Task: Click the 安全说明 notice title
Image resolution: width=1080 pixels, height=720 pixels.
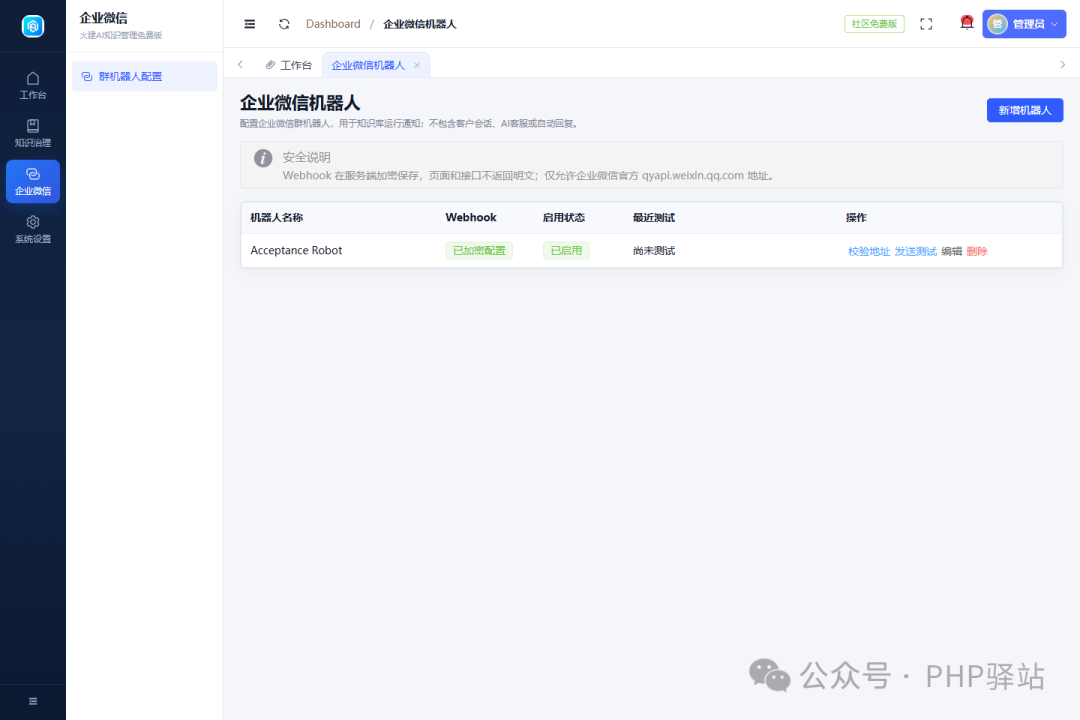Action: (307, 157)
